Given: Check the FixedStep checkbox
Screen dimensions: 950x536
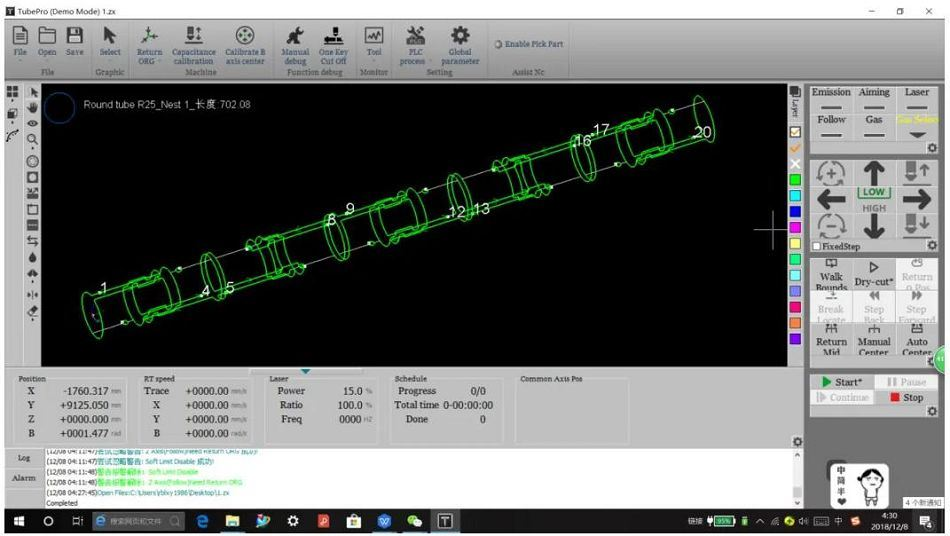Looking at the screenshot, I should point(817,246).
